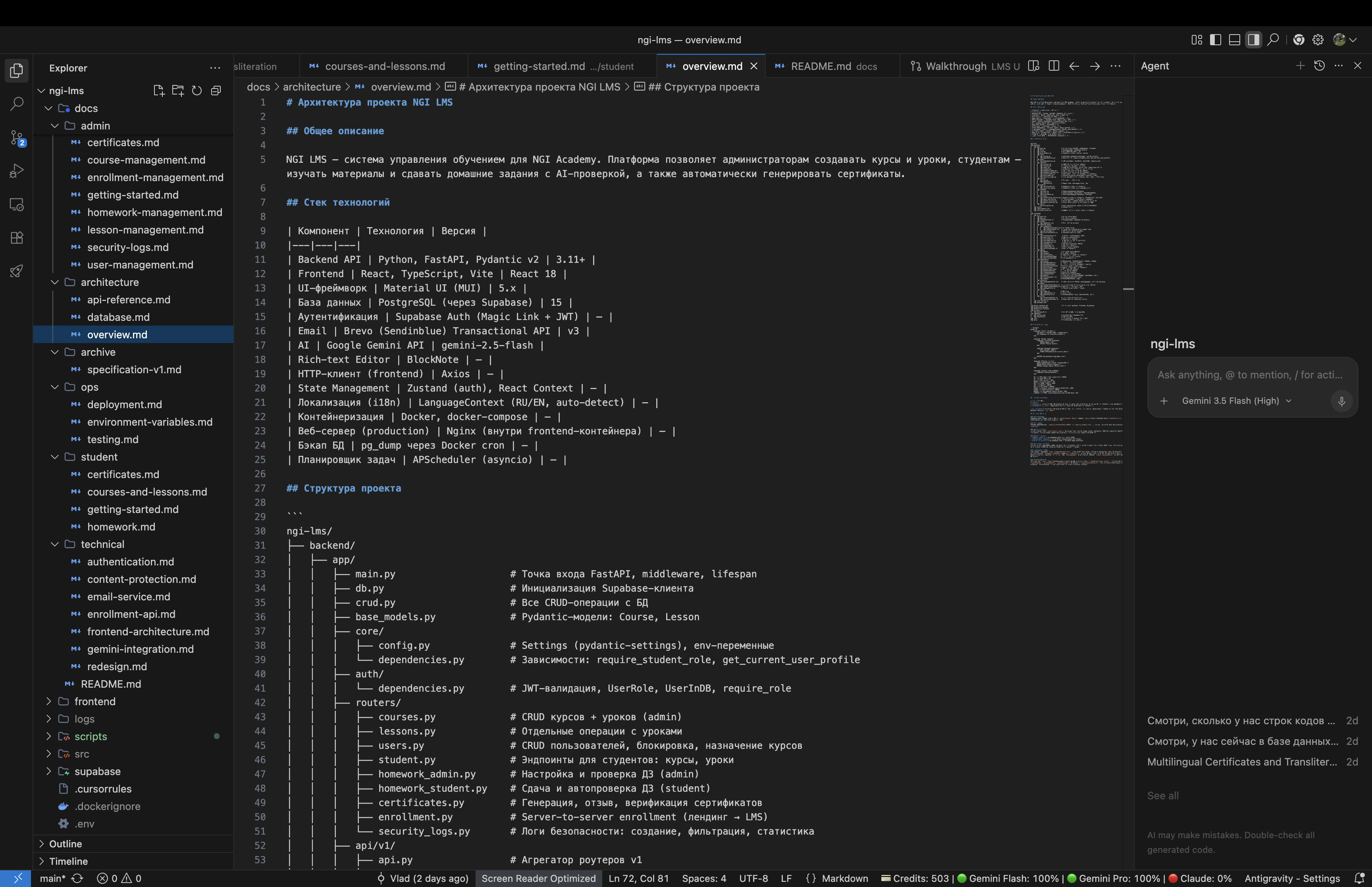The width and height of the screenshot is (1372, 887).
Task: Open Explorer views and more actions menu
Action: tap(215, 68)
